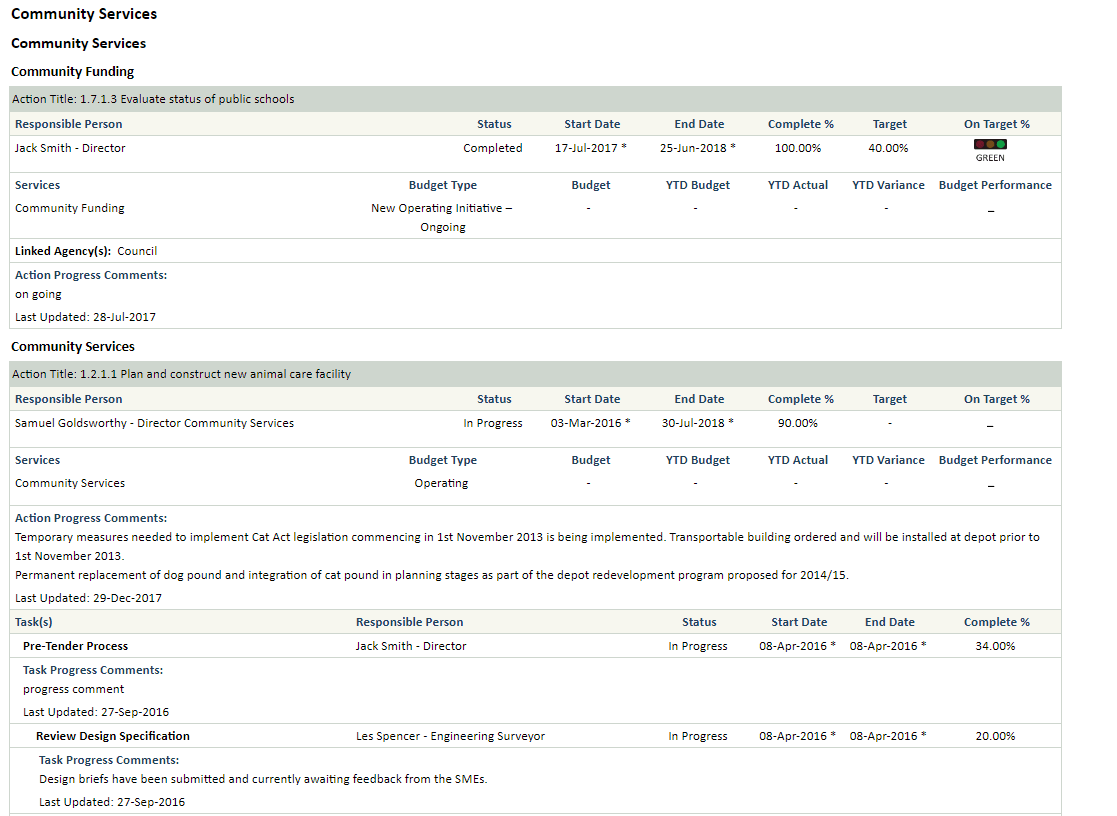The width and height of the screenshot is (1117, 816).
Task: Click the Budget Performance column header
Action: click(x=995, y=184)
